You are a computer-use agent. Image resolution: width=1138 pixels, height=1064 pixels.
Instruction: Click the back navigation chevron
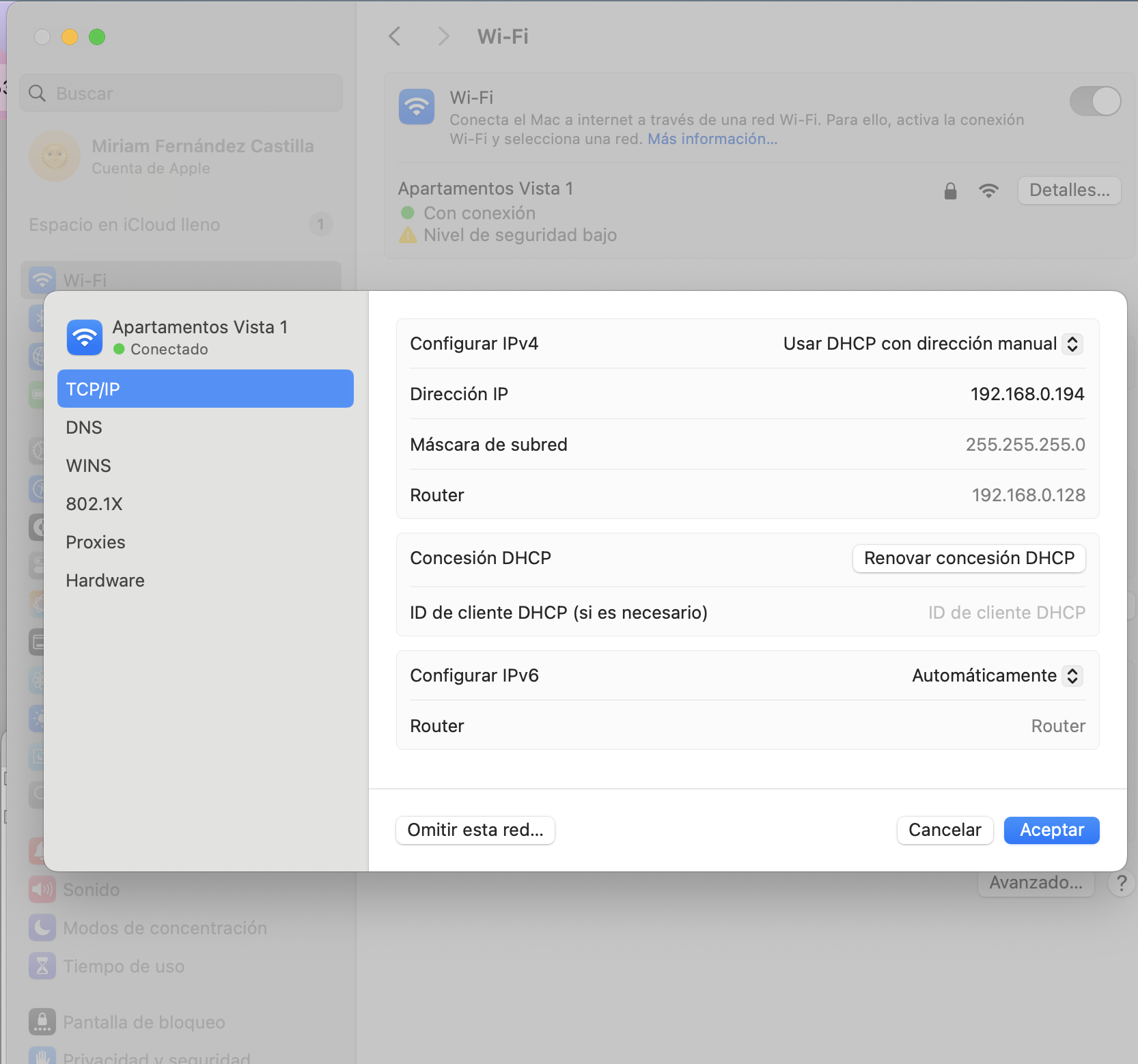coord(394,36)
